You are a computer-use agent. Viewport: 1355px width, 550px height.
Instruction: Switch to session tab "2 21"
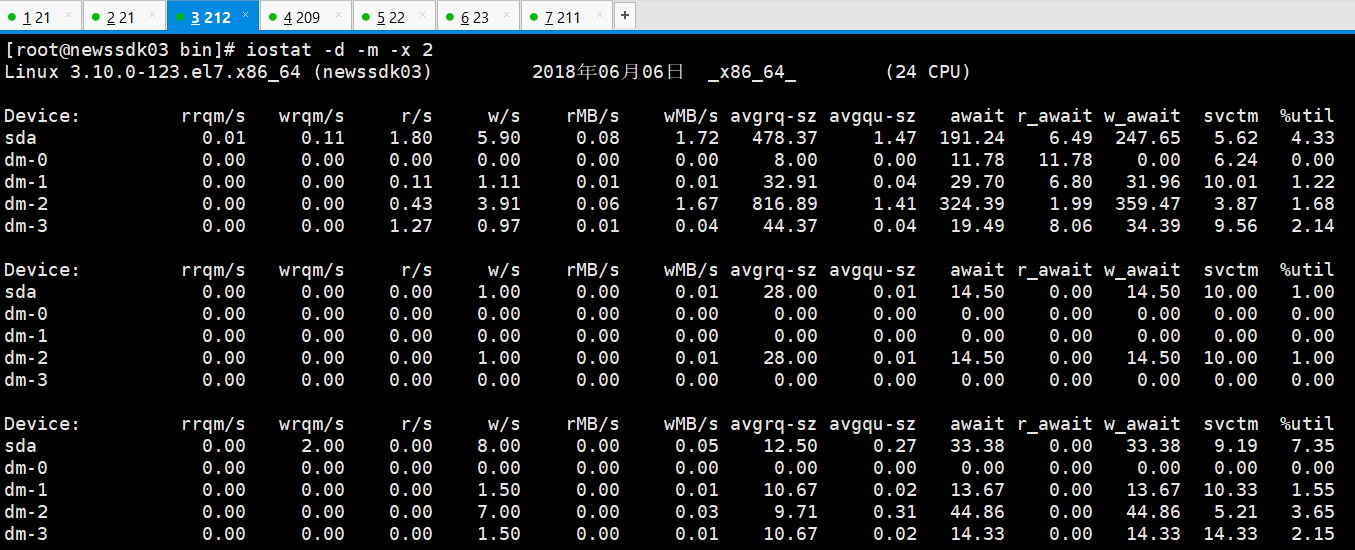coord(124,16)
